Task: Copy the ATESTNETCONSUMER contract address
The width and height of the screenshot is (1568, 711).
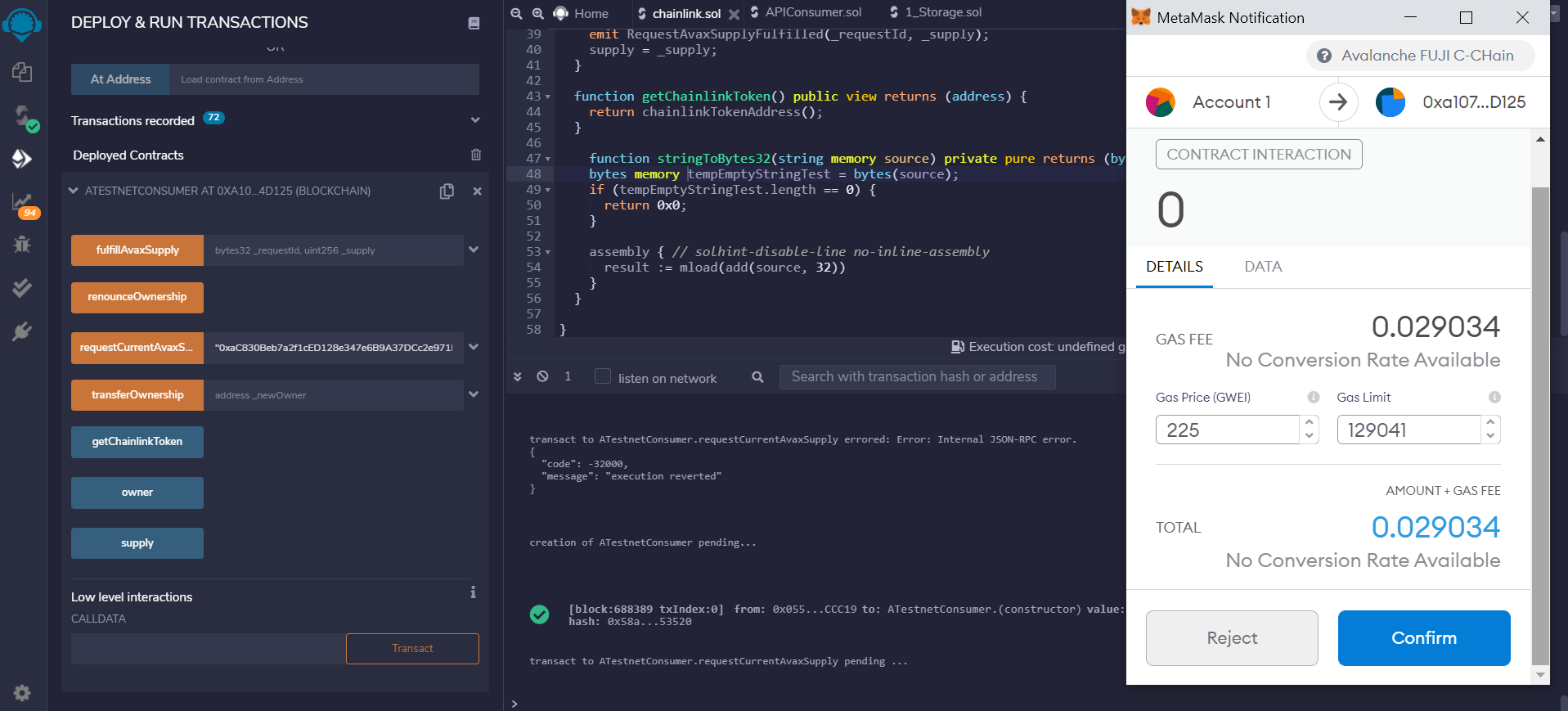Action: point(447,191)
